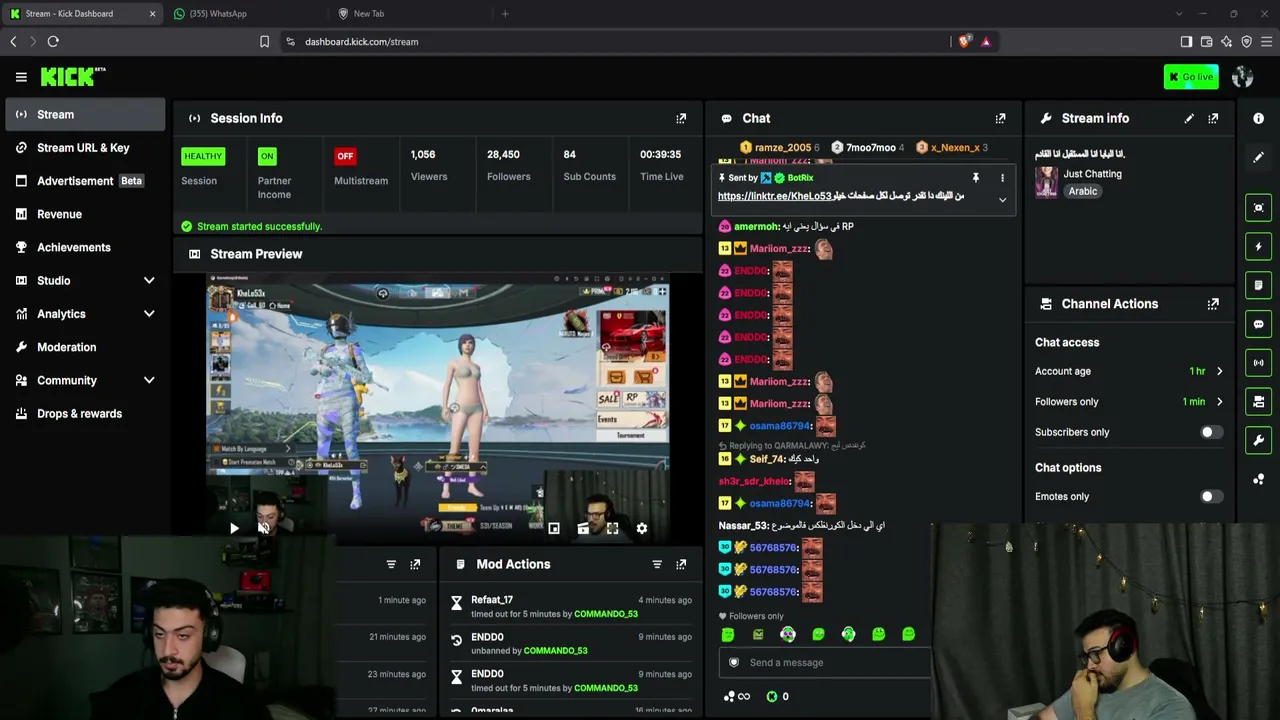Image resolution: width=1280 pixels, height=720 pixels.
Task: Pop out the Session Info panel
Action: 681,118
